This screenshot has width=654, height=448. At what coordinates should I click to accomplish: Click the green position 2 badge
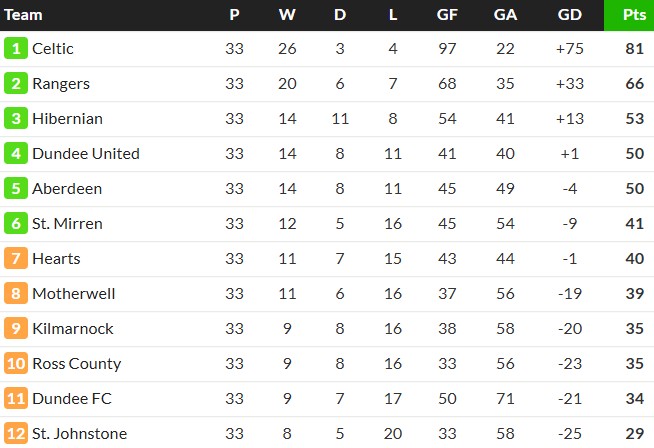pos(16,83)
